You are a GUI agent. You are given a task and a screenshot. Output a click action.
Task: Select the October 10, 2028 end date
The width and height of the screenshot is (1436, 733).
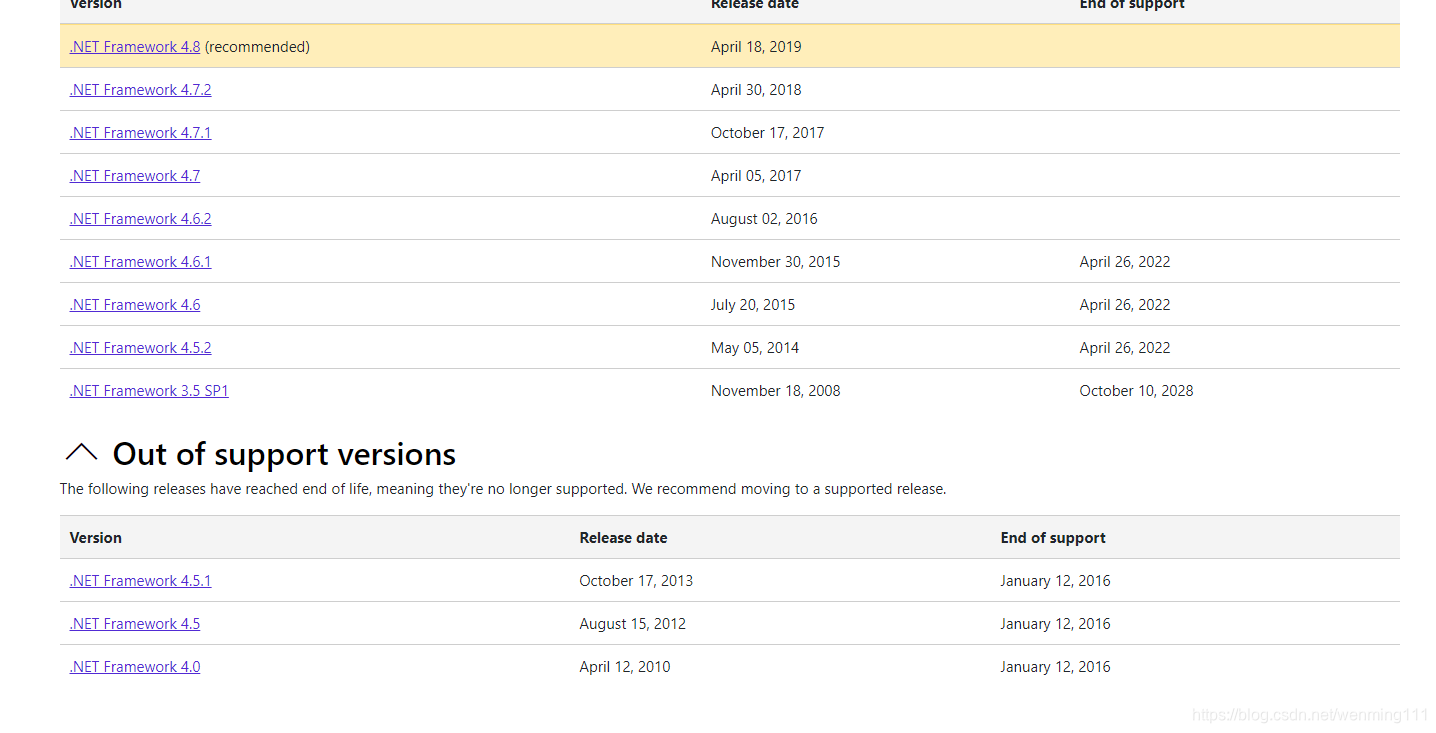tap(1137, 391)
